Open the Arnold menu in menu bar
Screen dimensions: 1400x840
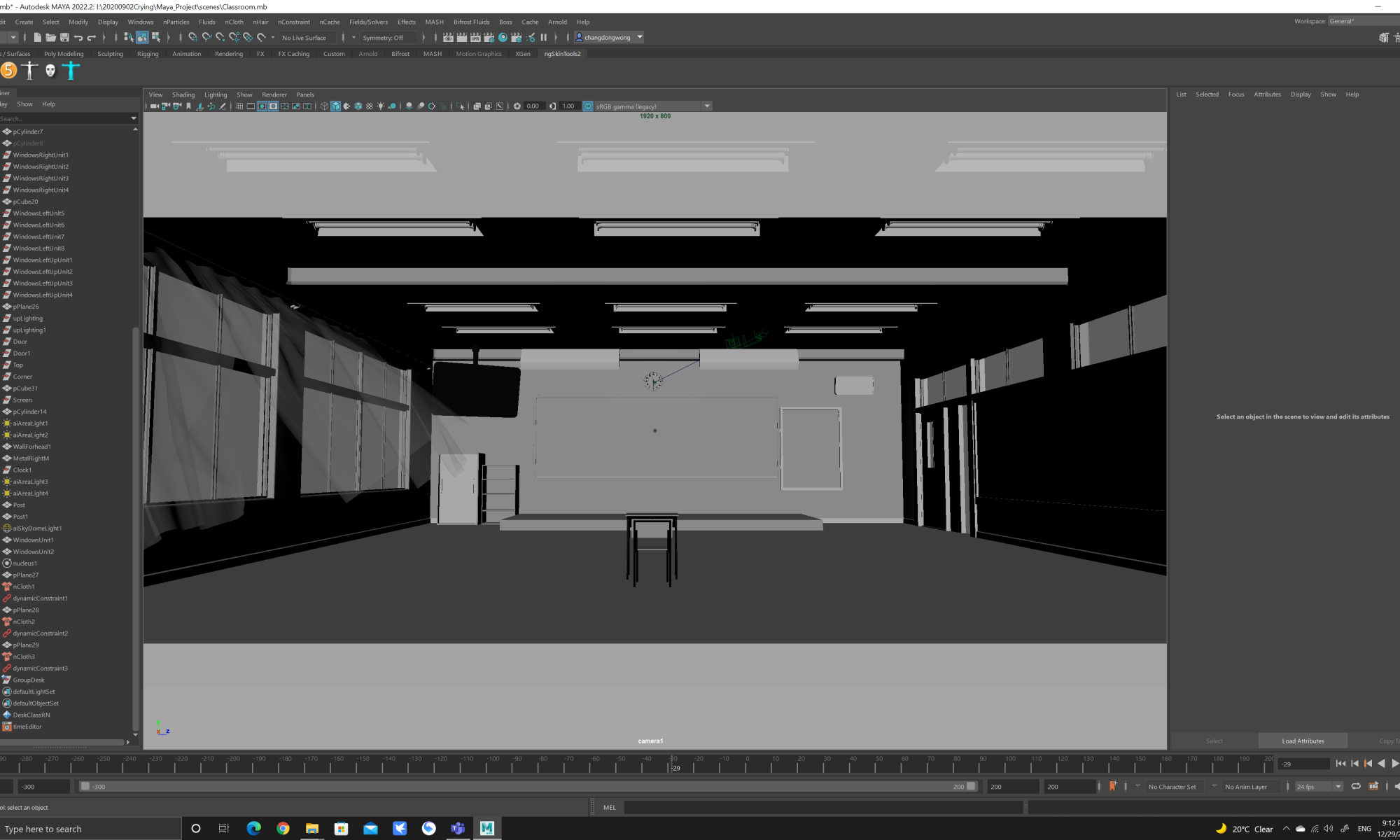[557, 22]
